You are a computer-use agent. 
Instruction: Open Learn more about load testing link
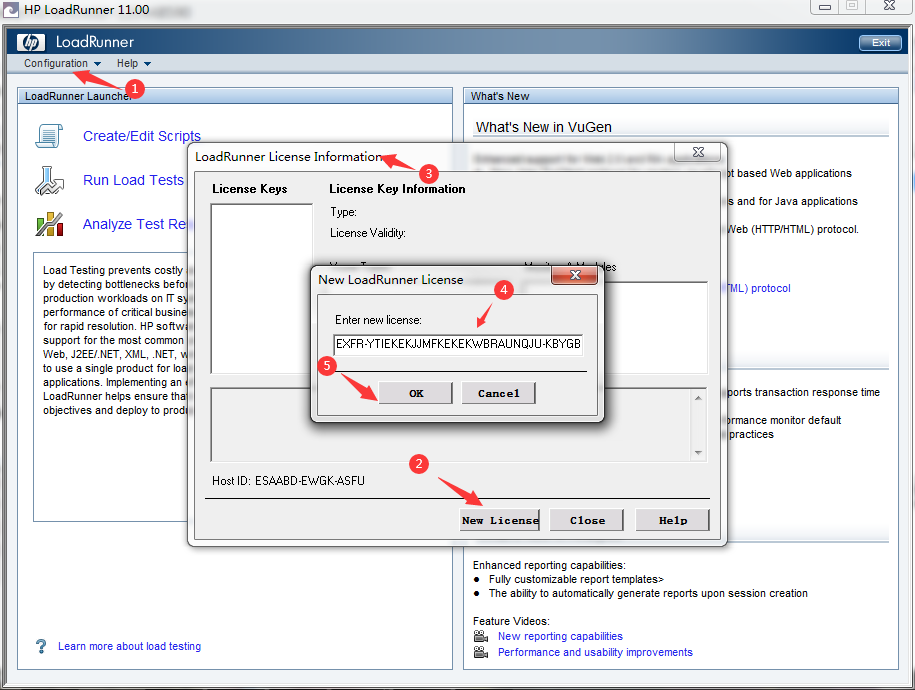[130, 646]
